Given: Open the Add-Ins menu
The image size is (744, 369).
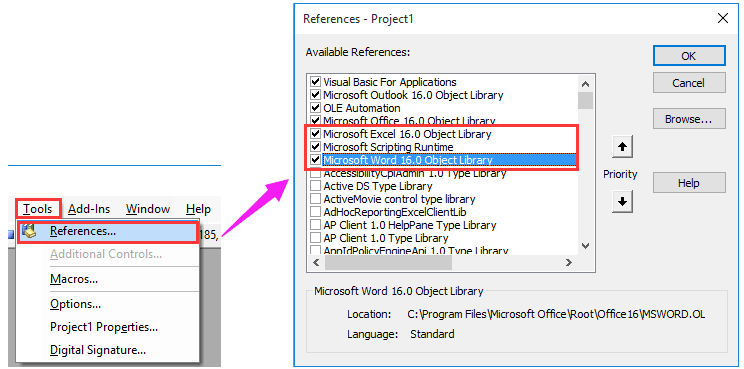Looking at the screenshot, I should [89, 209].
